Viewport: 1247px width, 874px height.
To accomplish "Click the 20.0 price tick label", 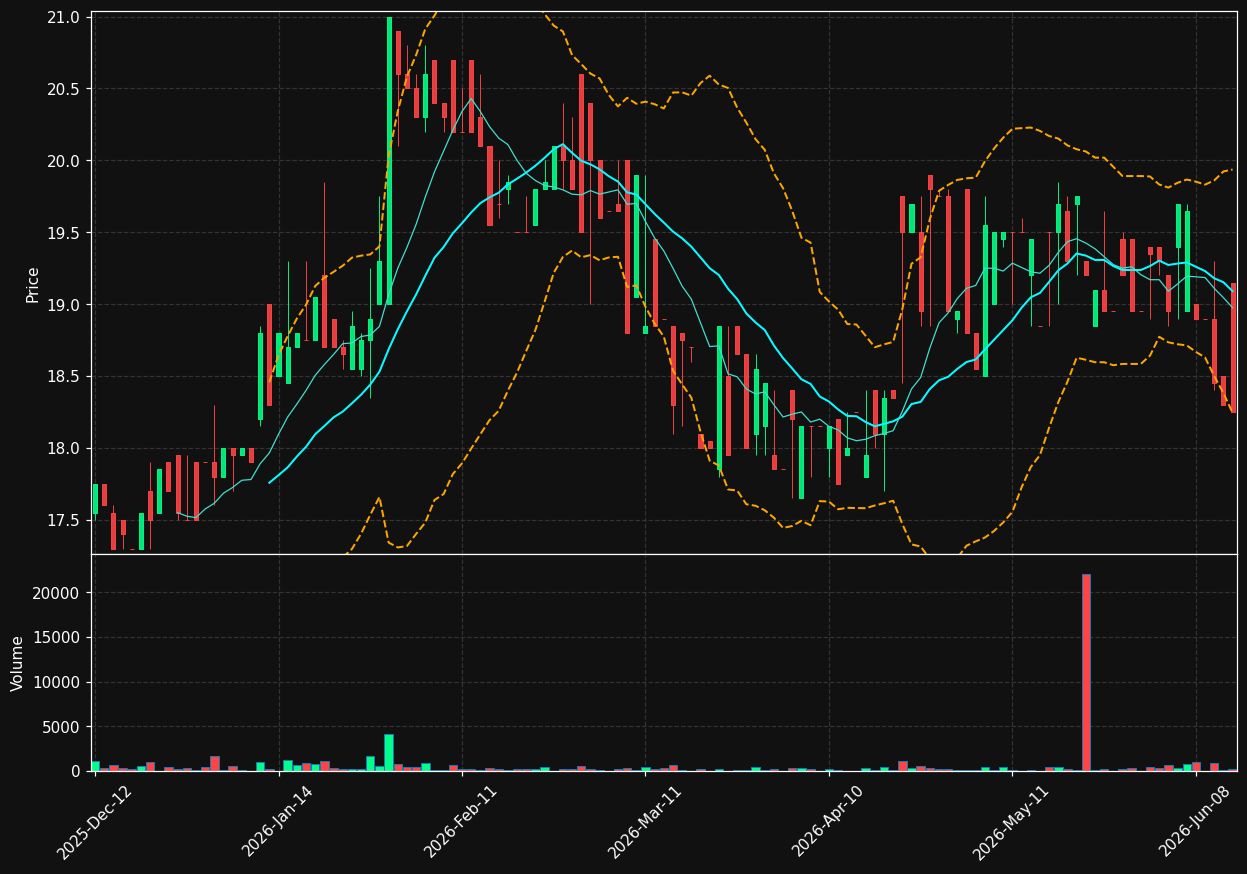I will [x=64, y=161].
